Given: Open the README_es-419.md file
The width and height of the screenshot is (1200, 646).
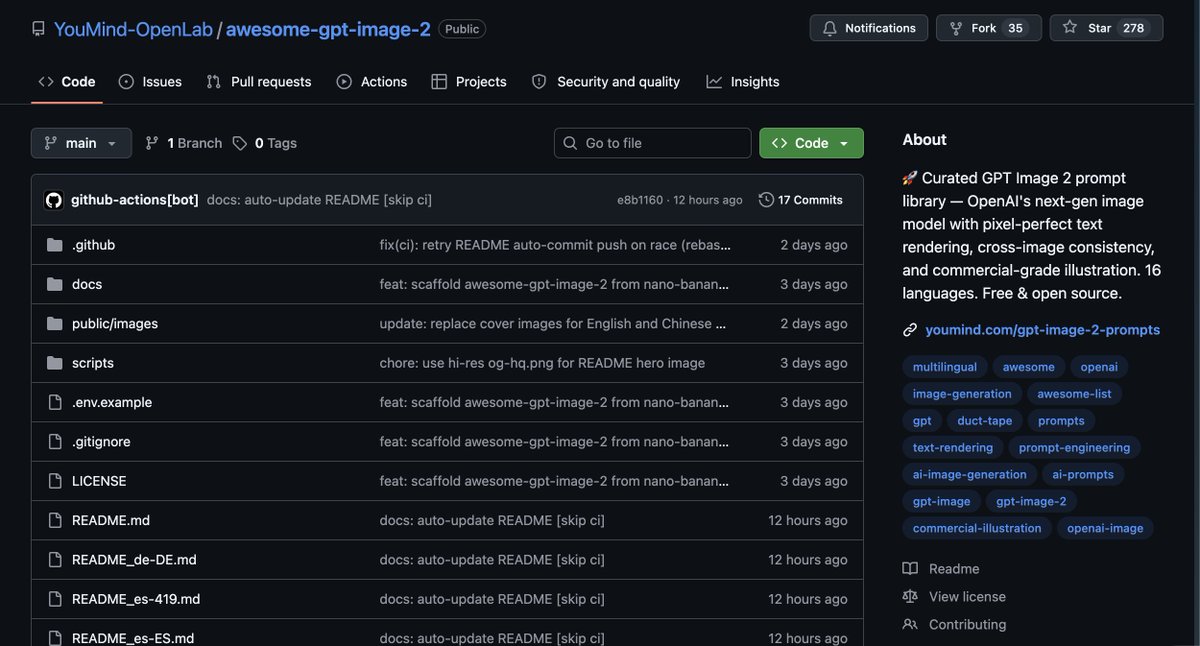Looking at the screenshot, I should pyautogui.click(x=136, y=599).
